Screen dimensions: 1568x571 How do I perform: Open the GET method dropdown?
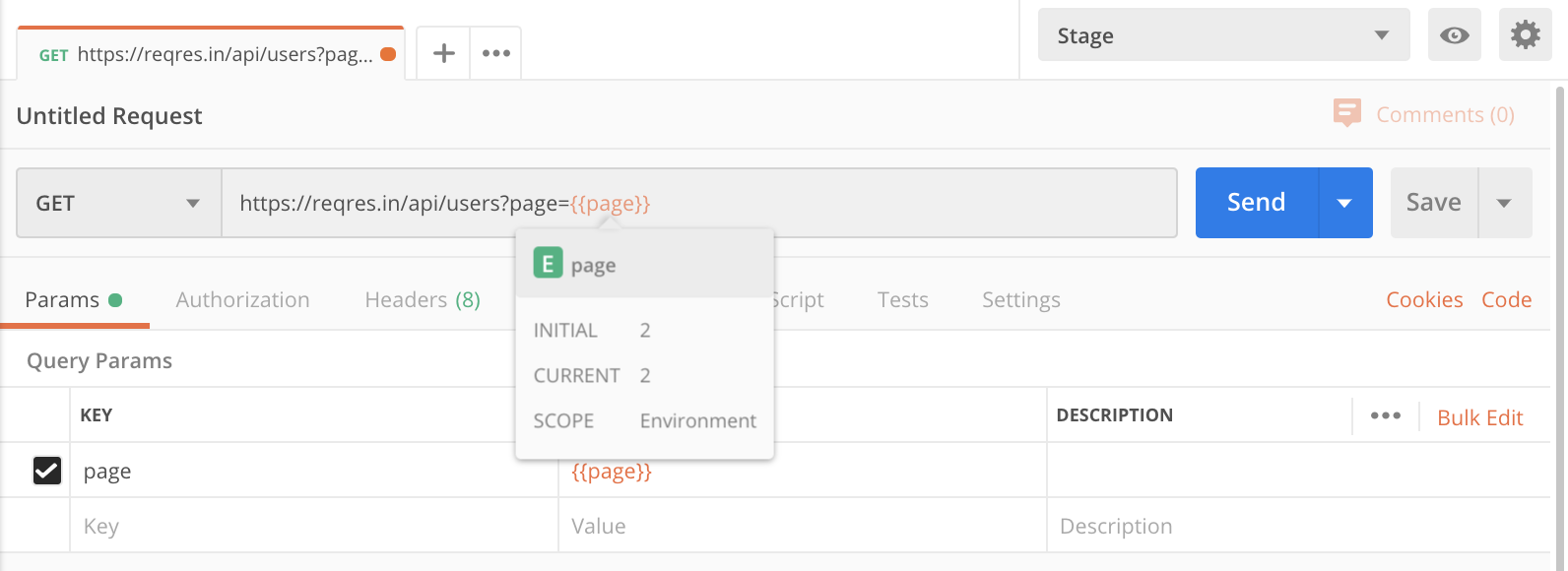pos(118,203)
